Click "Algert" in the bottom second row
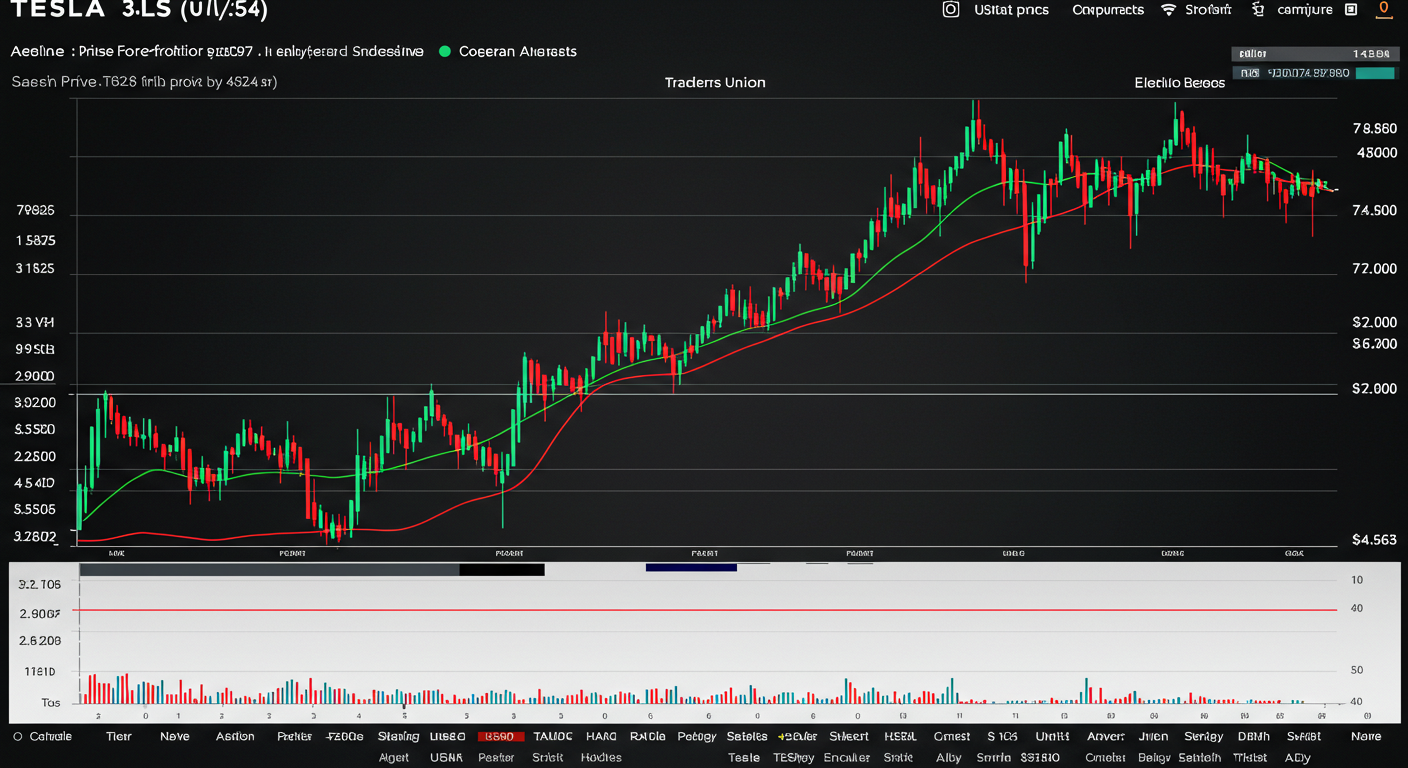This screenshot has height=768, width=1408. pyautogui.click(x=394, y=757)
